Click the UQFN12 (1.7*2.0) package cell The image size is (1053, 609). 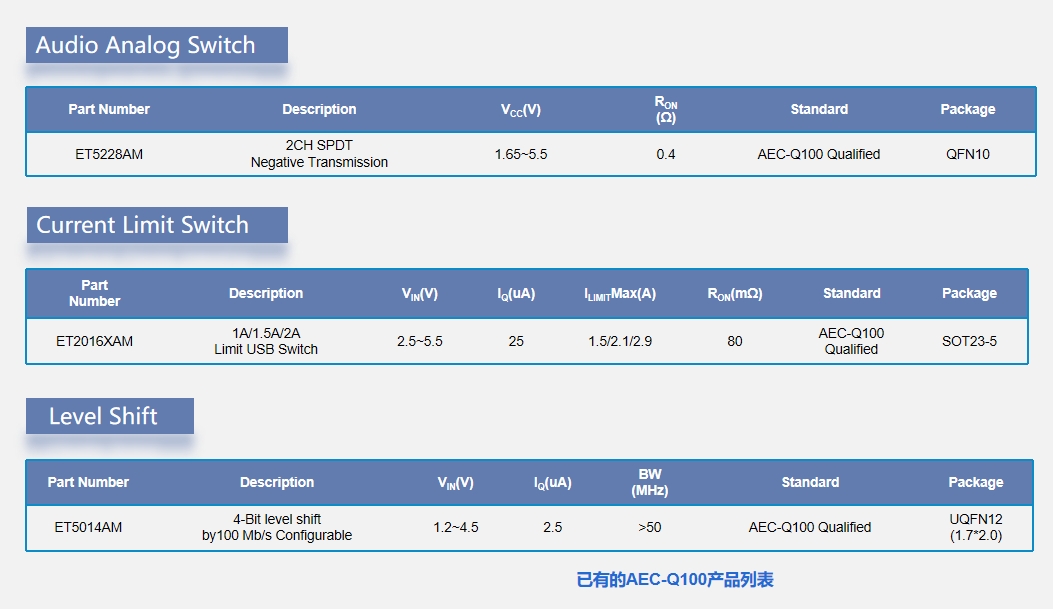976,527
